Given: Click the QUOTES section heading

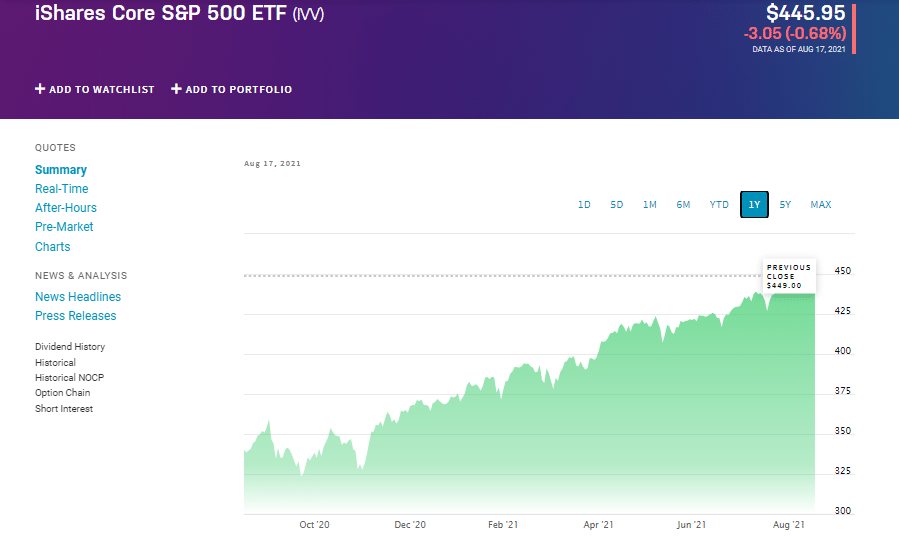Looking at the screenshot, I should 55,147.
